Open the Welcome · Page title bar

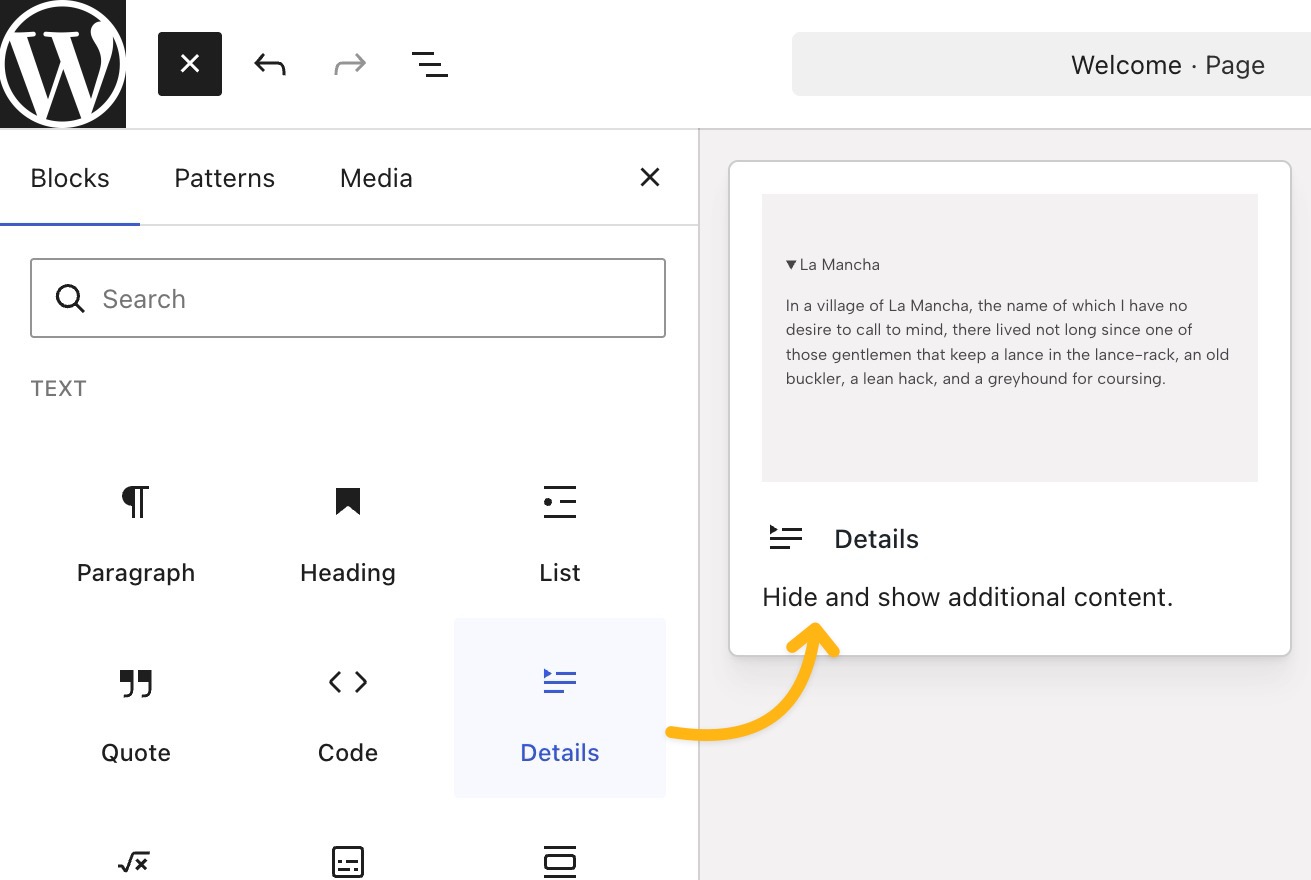[1051, 65]
